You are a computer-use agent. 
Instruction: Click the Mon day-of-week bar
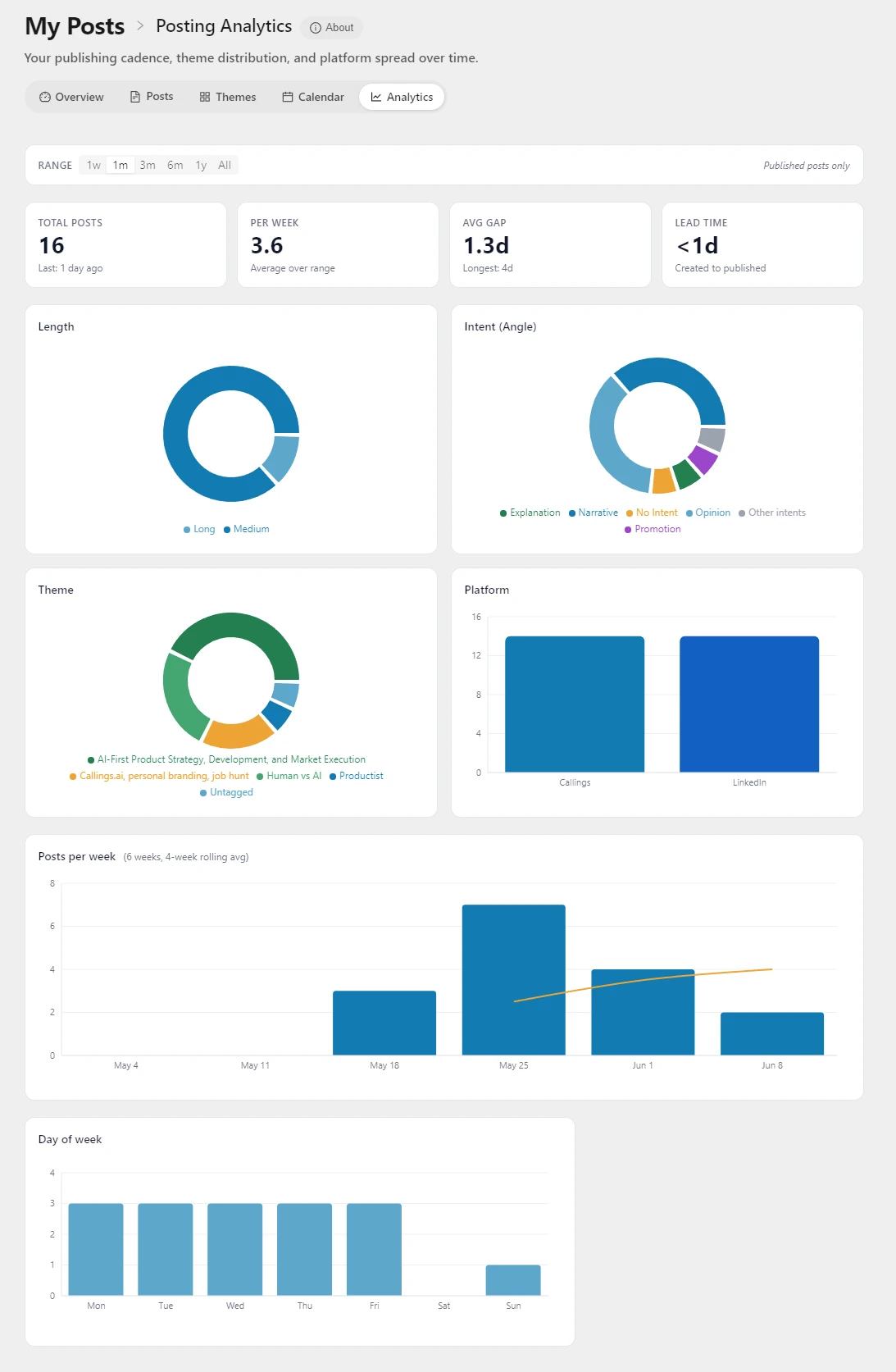click(96, 1250)
